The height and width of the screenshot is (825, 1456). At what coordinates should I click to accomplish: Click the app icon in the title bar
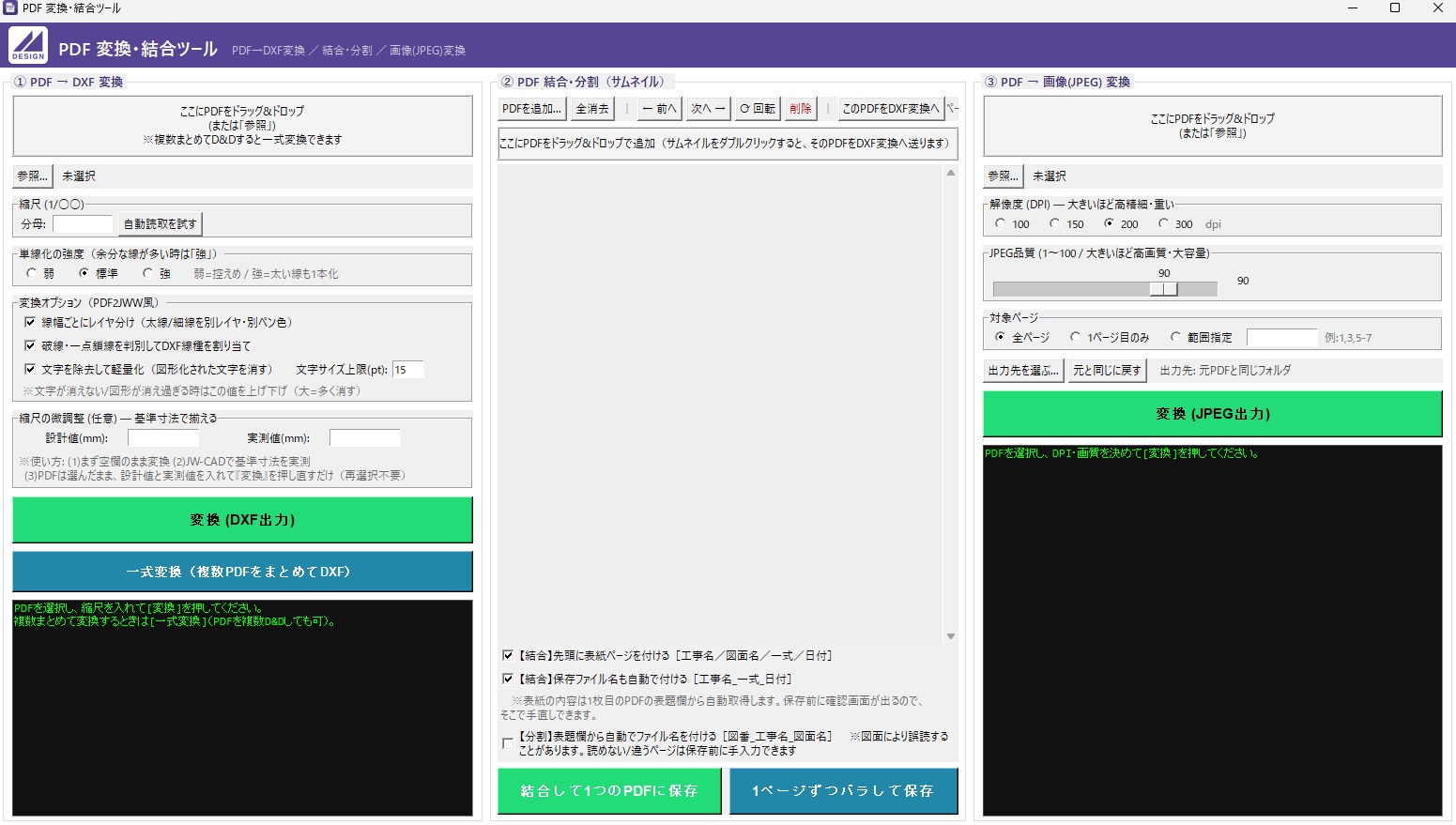(x=10, y=8)
